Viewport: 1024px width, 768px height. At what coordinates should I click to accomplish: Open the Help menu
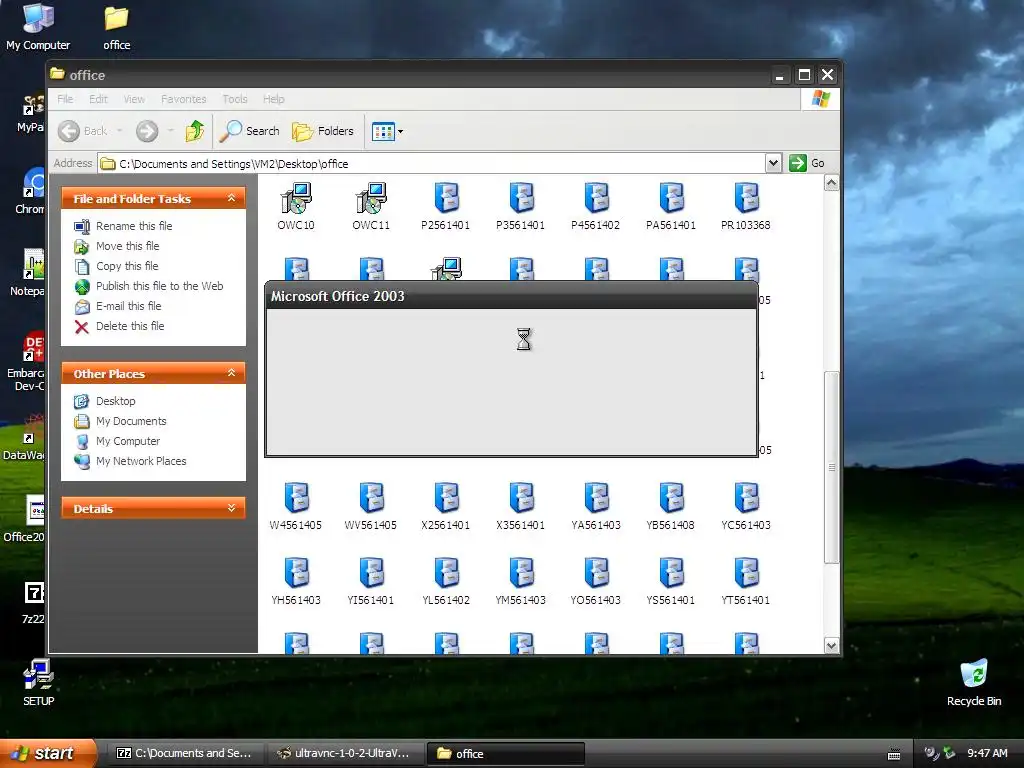click(x=274, y=99)
